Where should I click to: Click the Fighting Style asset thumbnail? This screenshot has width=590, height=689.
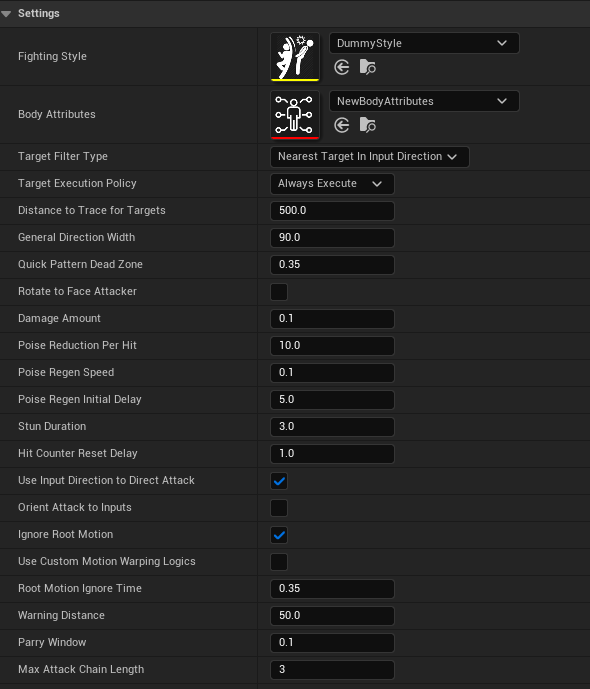295,57
